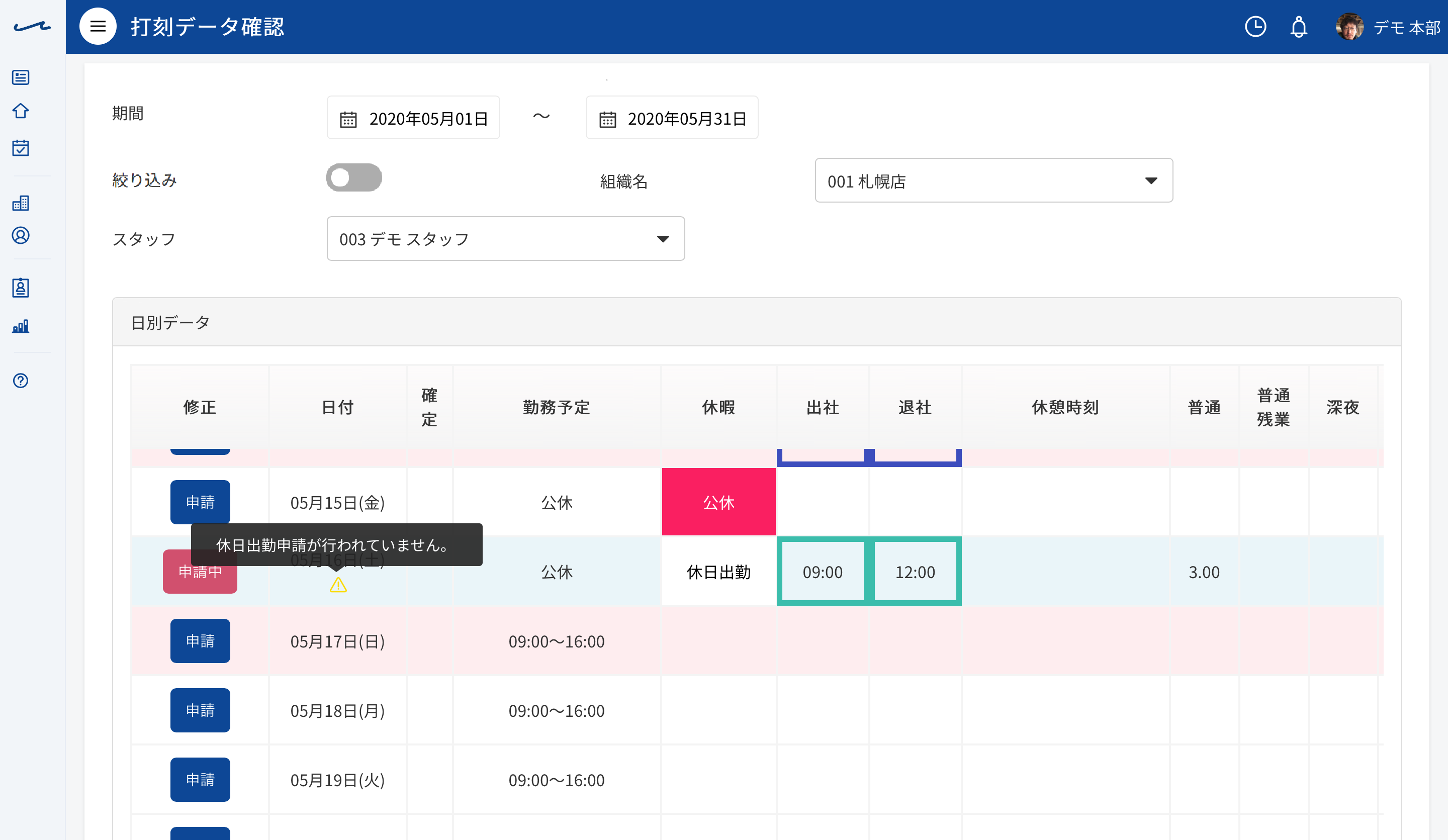The height and width of the screenshot is (840, 1448).
Task: Click 申請 button for 05月17日(日)
Action: pos(200,640)
